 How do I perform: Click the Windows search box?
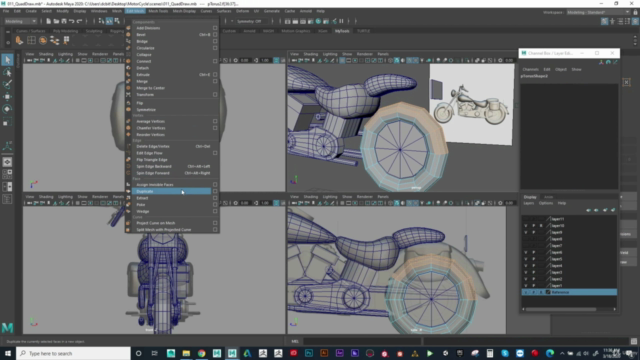pyautogui.click(x=73, y=353)
